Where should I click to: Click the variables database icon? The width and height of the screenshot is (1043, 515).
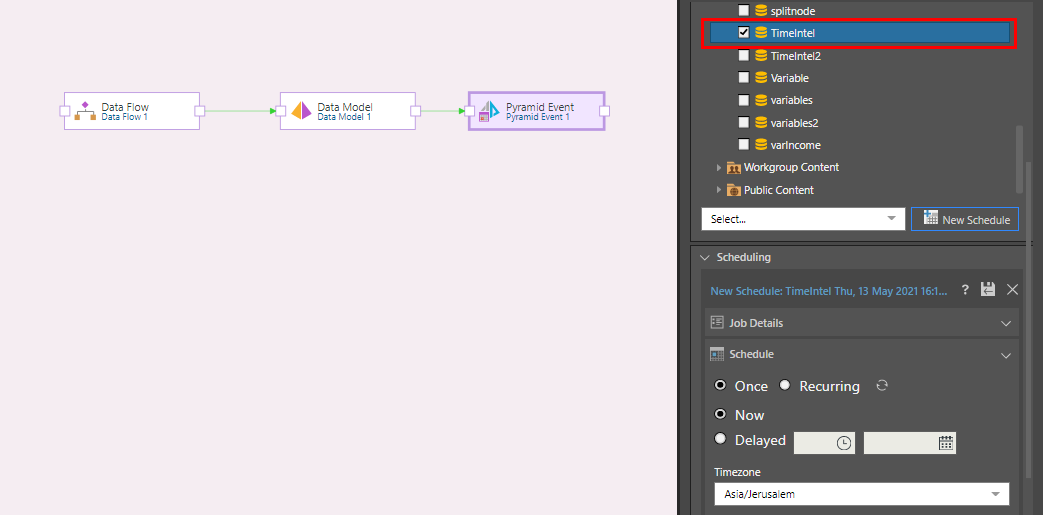coord(761,100)
